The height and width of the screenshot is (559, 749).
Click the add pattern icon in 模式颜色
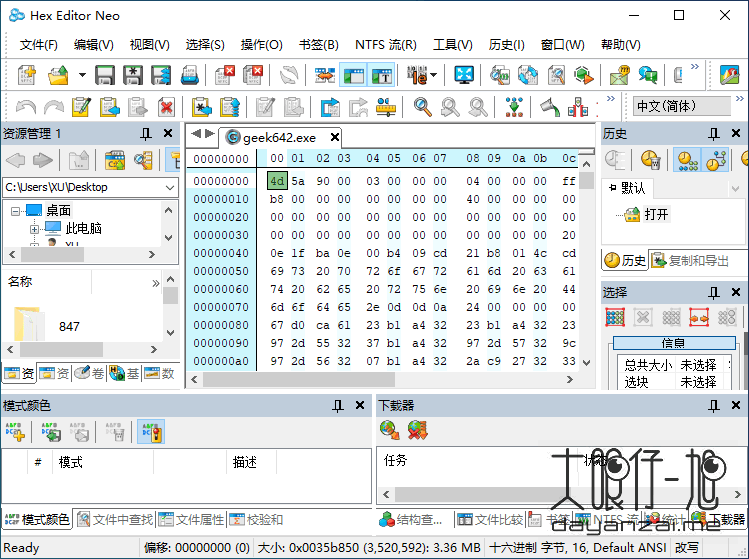click(15, 431)
